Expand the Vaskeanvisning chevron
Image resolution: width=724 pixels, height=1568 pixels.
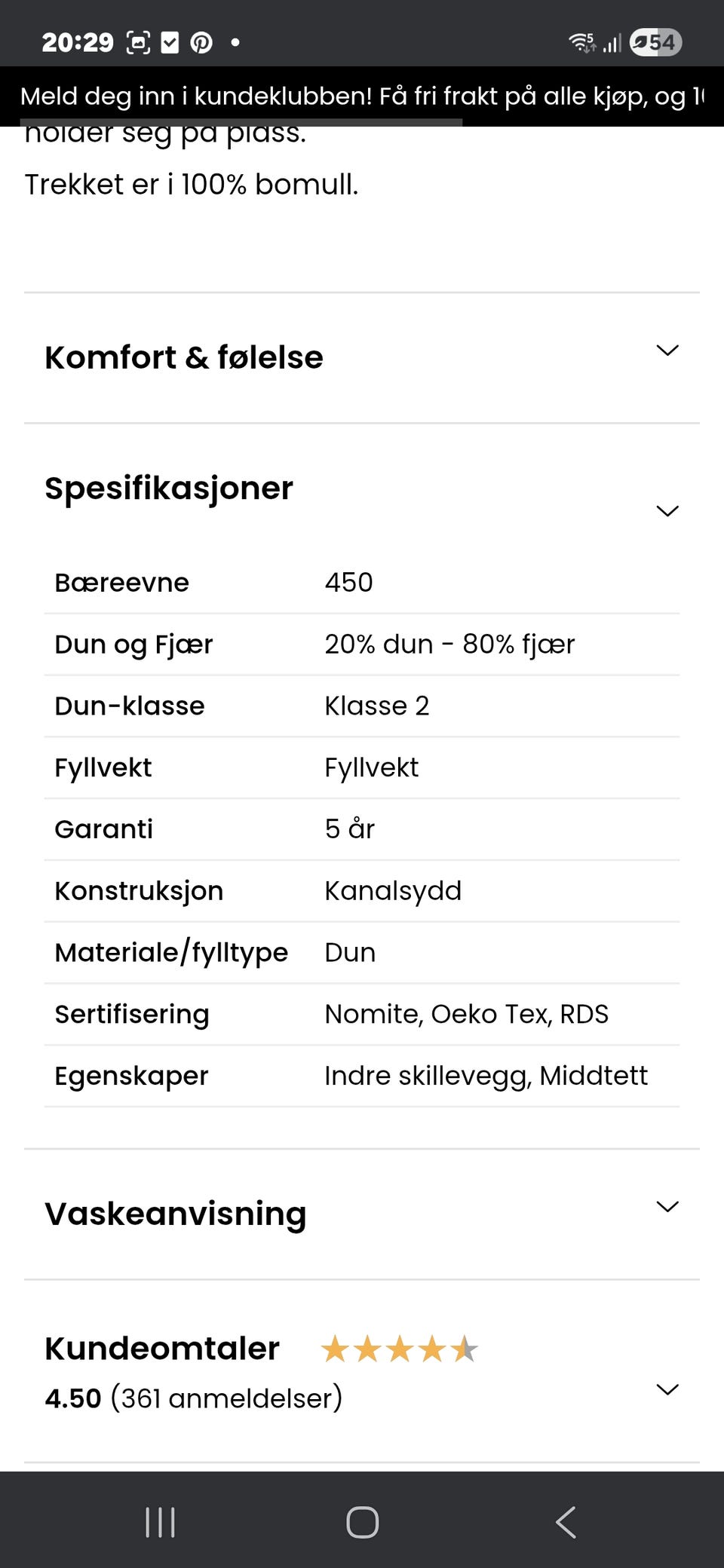tap(667, 1207)
